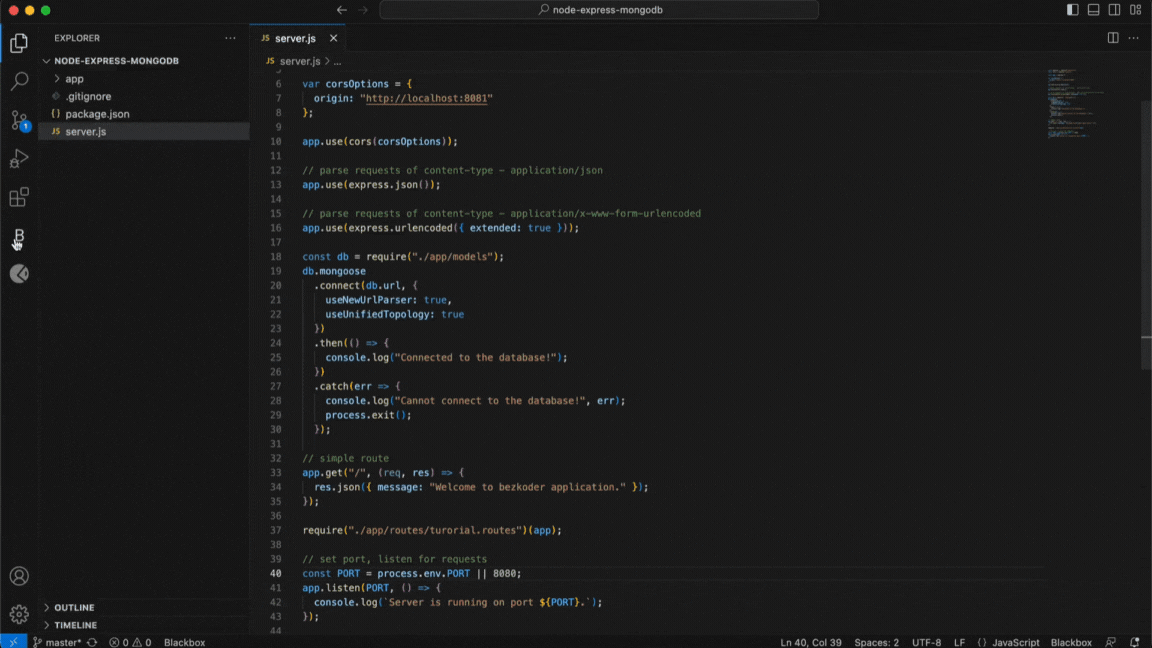Open the Accounts menu icon
This screenshot has width=1152, height=648.
tap(19, 576)
